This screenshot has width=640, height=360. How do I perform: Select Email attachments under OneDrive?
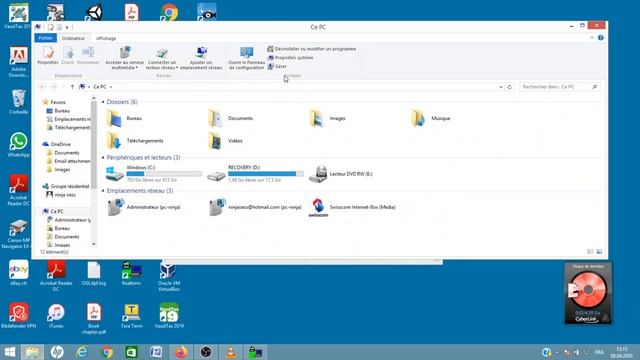pyautogui.click(x=68, y=161)
